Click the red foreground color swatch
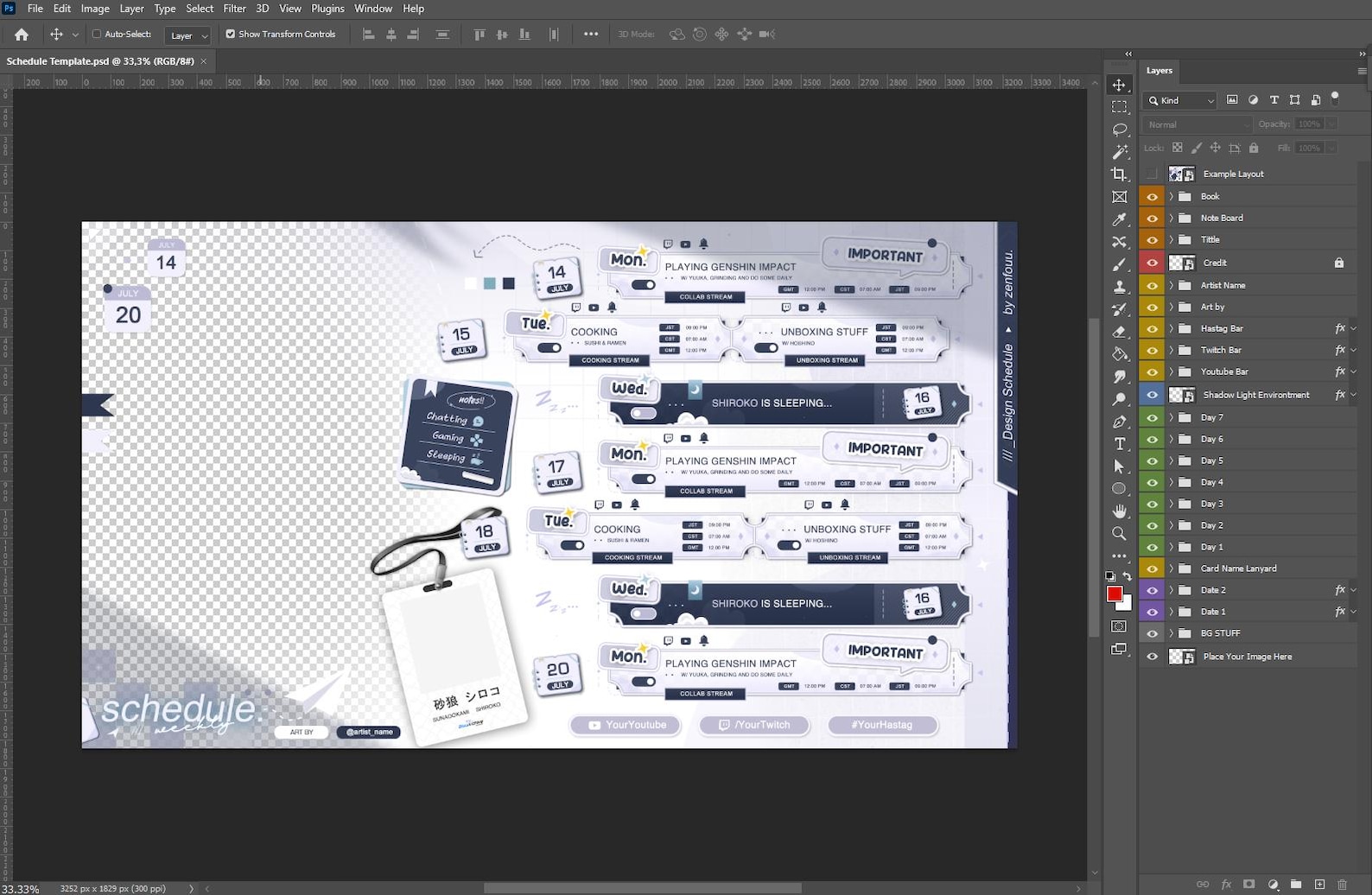Viewport: 1372px width, 895px height. coord(1115,593)
